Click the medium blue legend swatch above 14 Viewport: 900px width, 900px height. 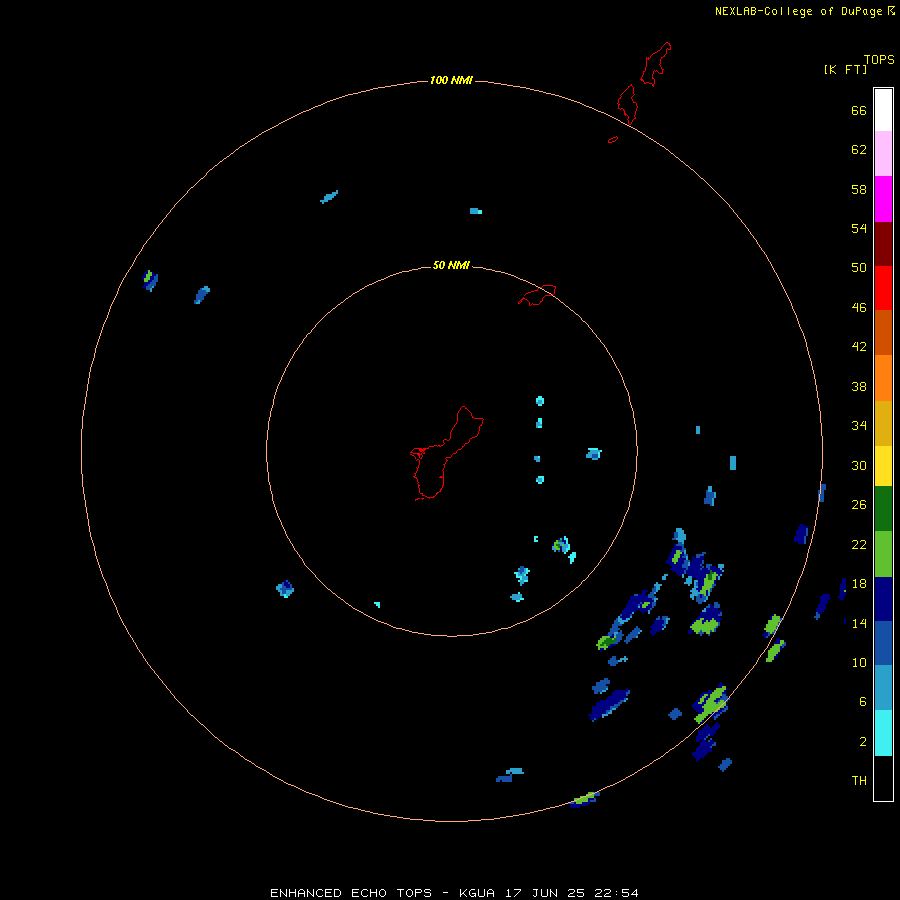pos(883,643)
